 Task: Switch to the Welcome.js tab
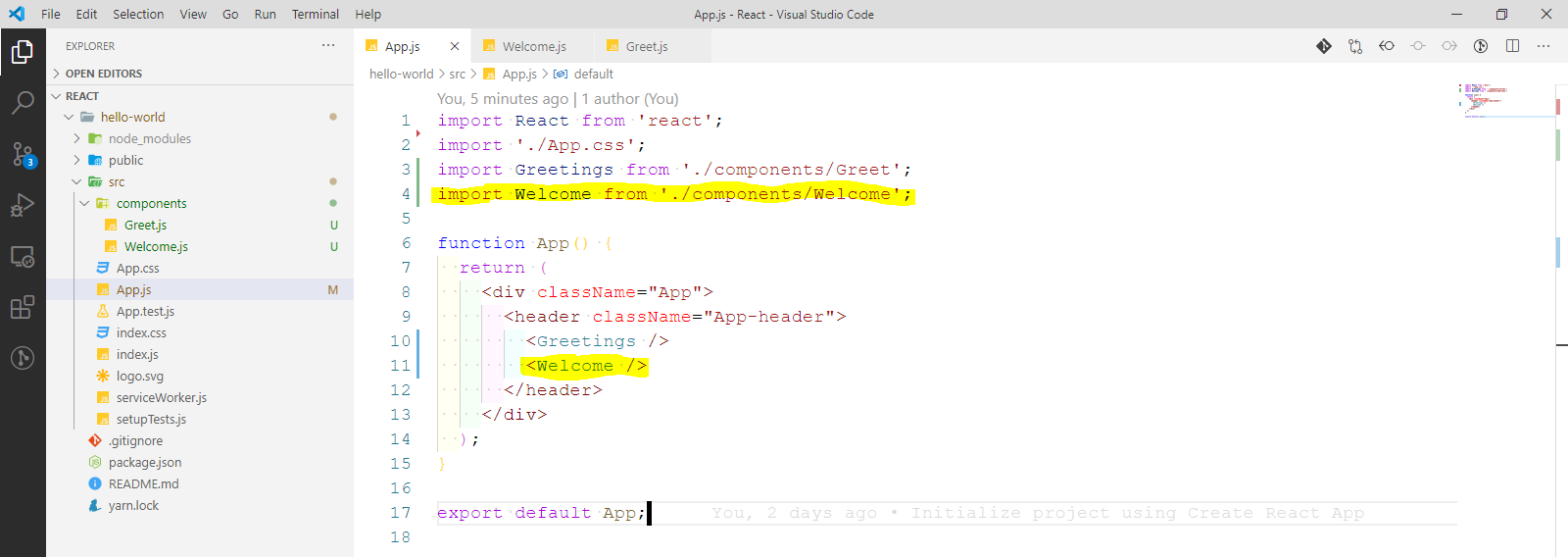[x=532, y=46]
